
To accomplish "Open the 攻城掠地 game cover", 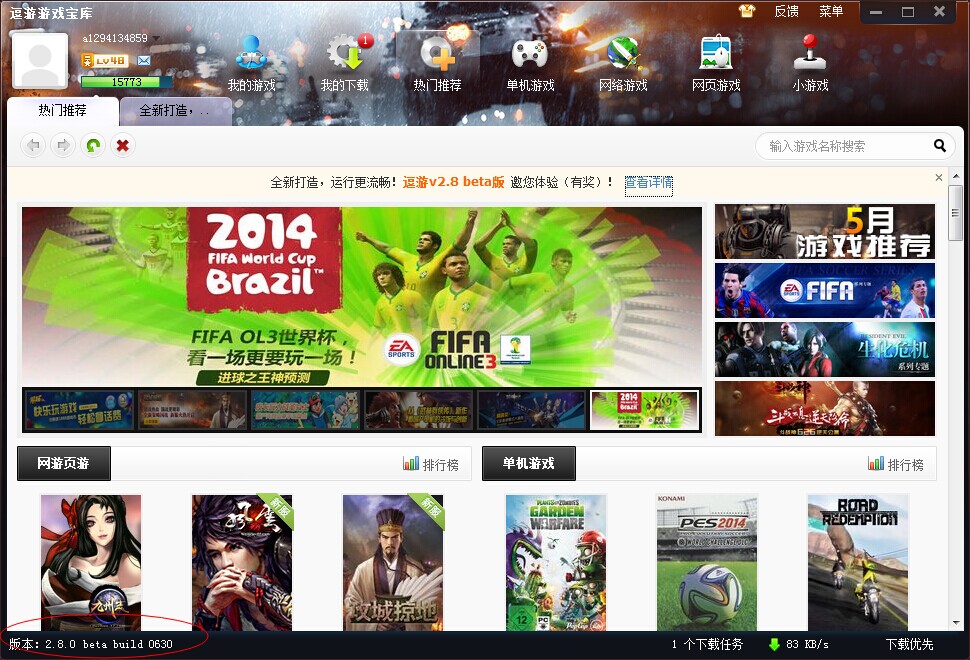I will 393,562.
